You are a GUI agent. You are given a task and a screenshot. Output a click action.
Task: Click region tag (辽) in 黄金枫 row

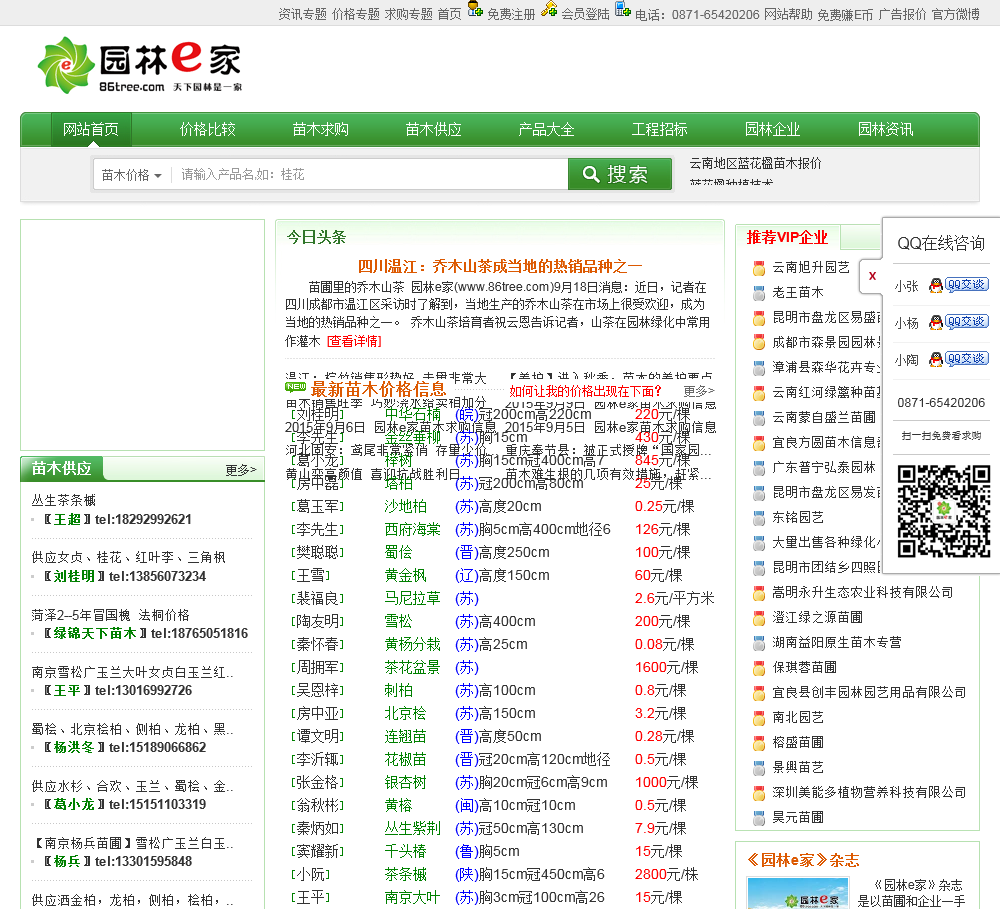click(x=466, y=575)
